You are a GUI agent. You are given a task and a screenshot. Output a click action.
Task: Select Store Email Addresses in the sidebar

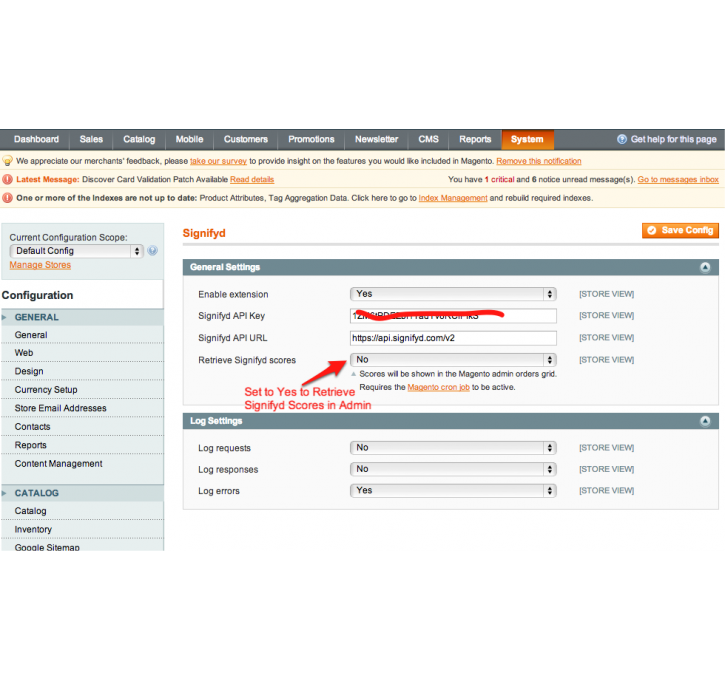[x=82, y=408]
